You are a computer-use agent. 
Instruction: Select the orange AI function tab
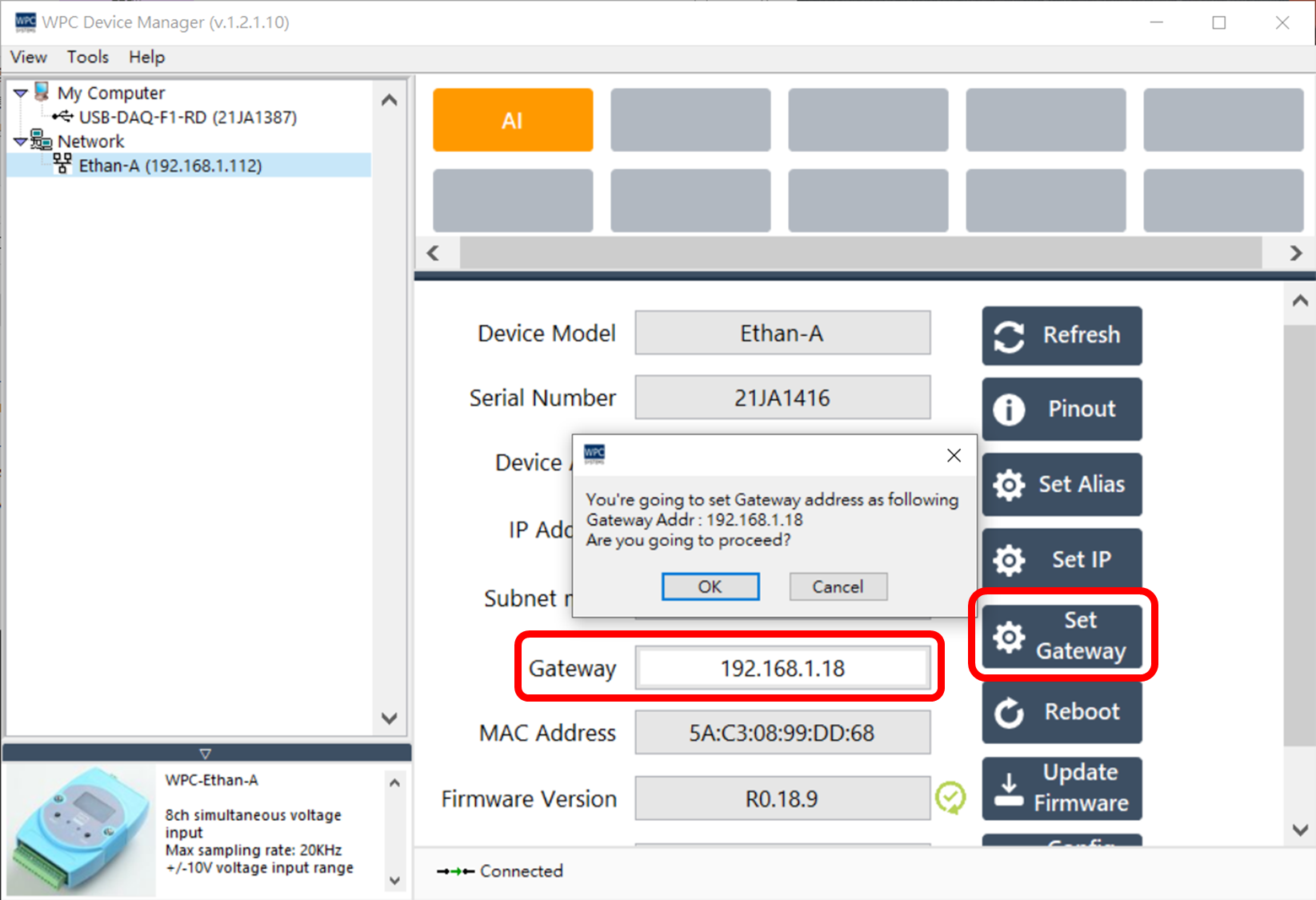pyautogui.click(x=513, y=120)
